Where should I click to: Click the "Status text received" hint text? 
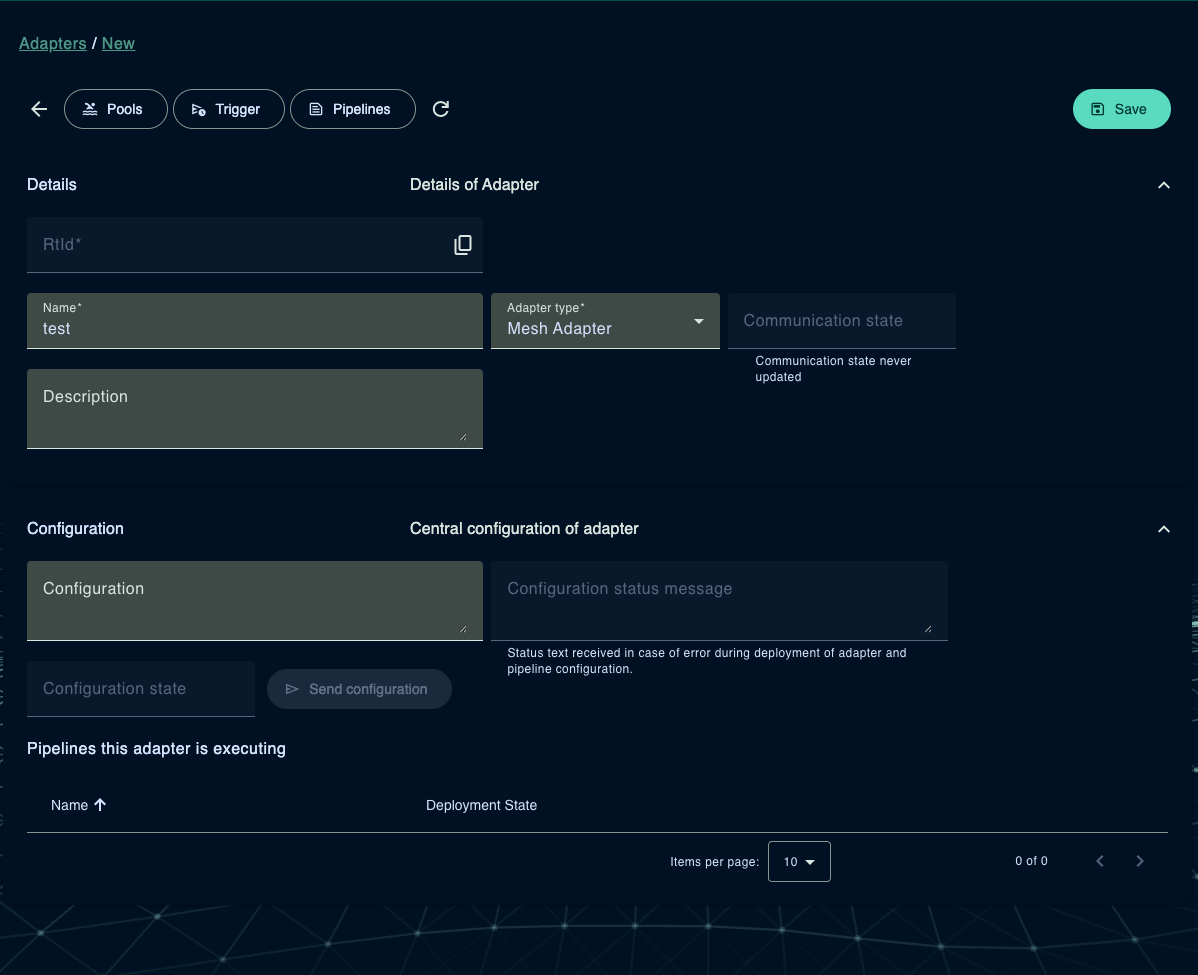point(707,661)
